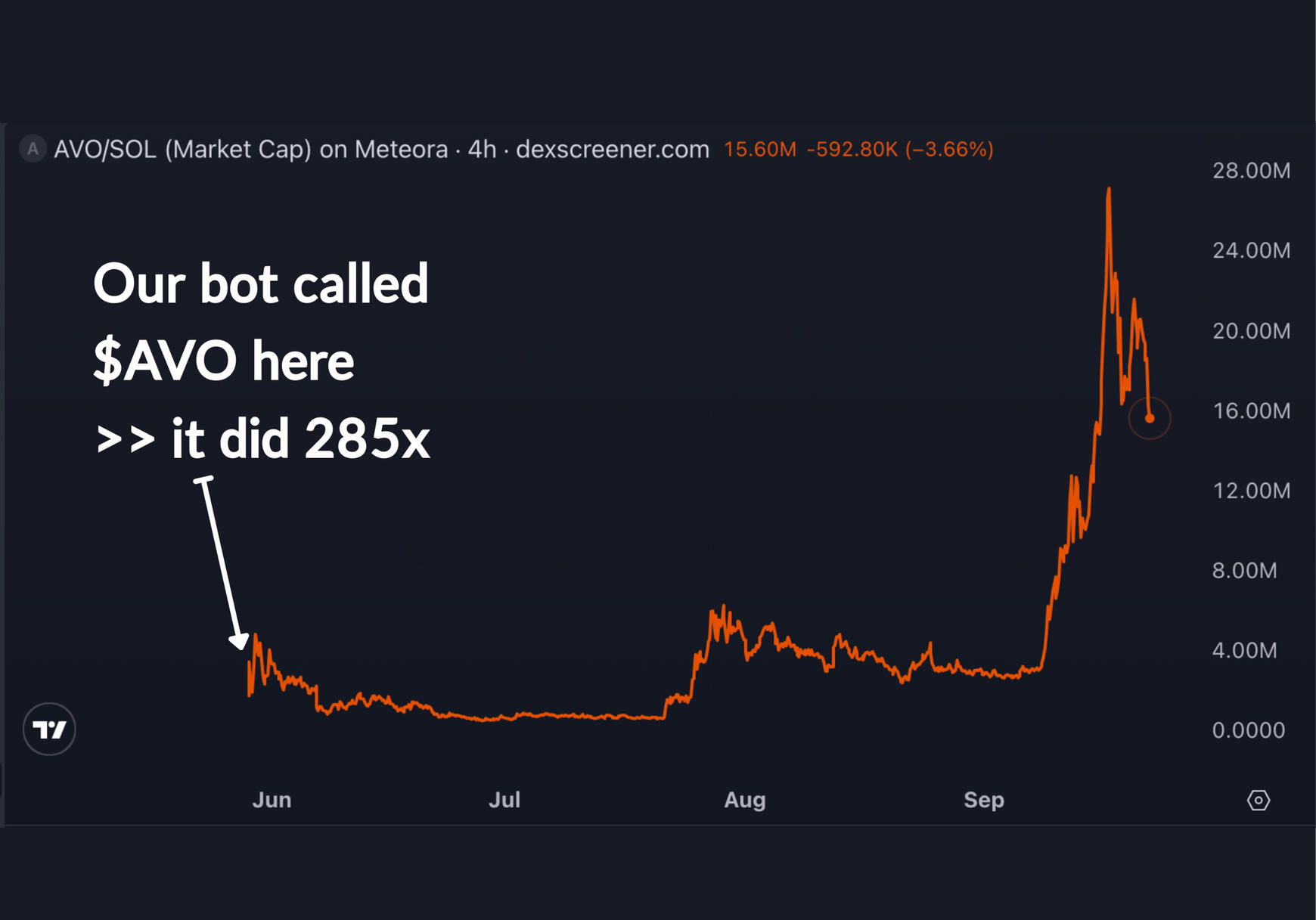Click the TradingView logo icon
The height and width of the screenshot is (920, 1316).
coord(49,729)
